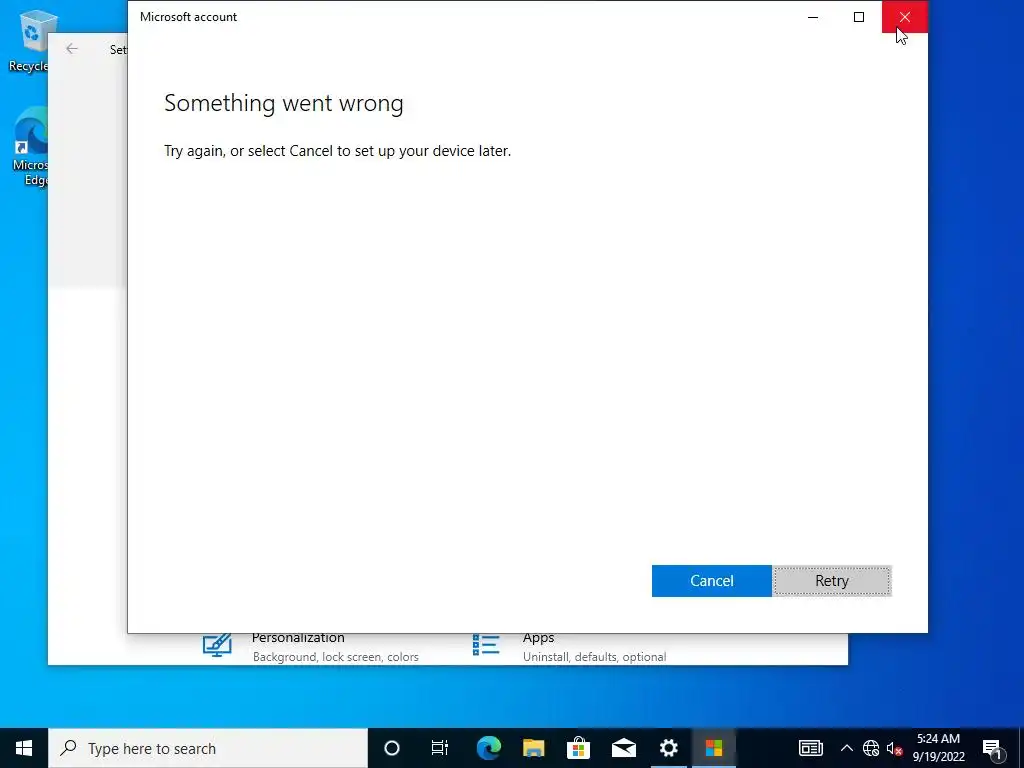1024x768 pixels.
Task: Click the Personalization monitor icon
Action: click(217, 645)
